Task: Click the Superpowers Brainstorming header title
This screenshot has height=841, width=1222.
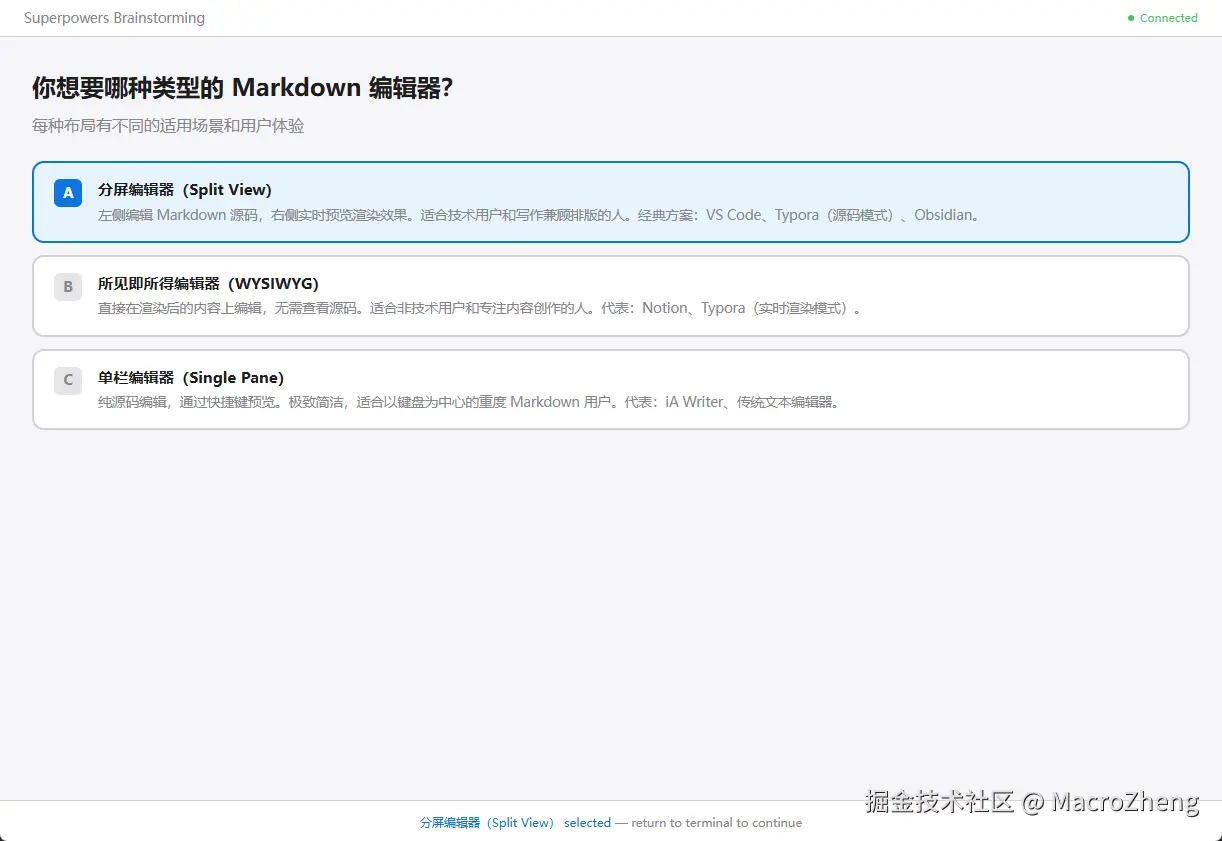Action: click(x=114, y=18)
